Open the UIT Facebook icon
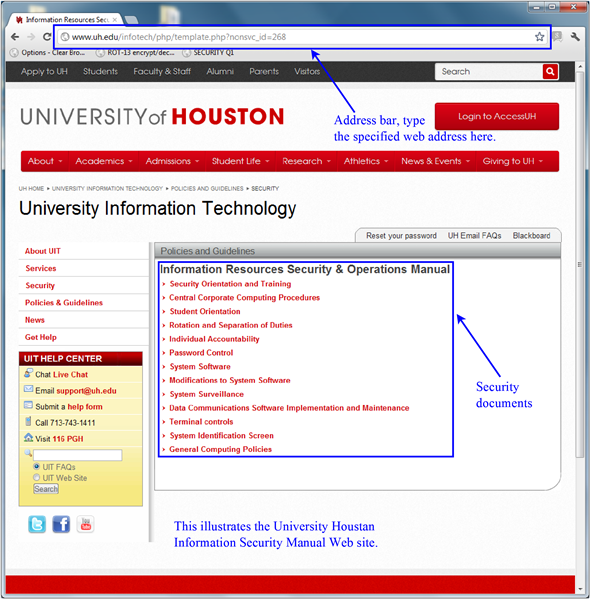 [61, 524]
